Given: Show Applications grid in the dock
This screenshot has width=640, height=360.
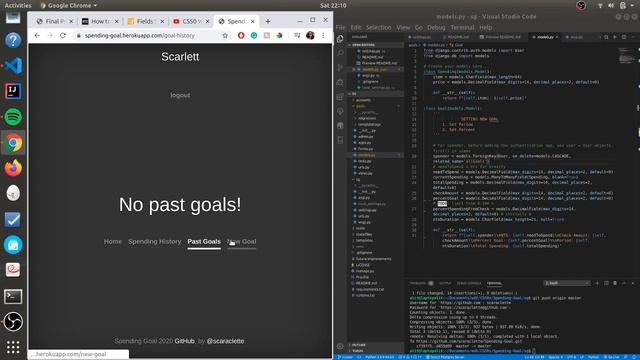Looking at the screenshot, I should click(x=13, y=347).
